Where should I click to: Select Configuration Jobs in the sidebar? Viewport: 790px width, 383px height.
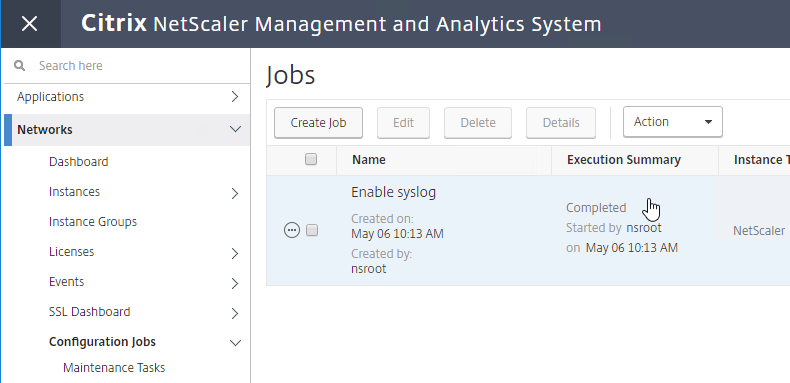click(x=102, y=342)
